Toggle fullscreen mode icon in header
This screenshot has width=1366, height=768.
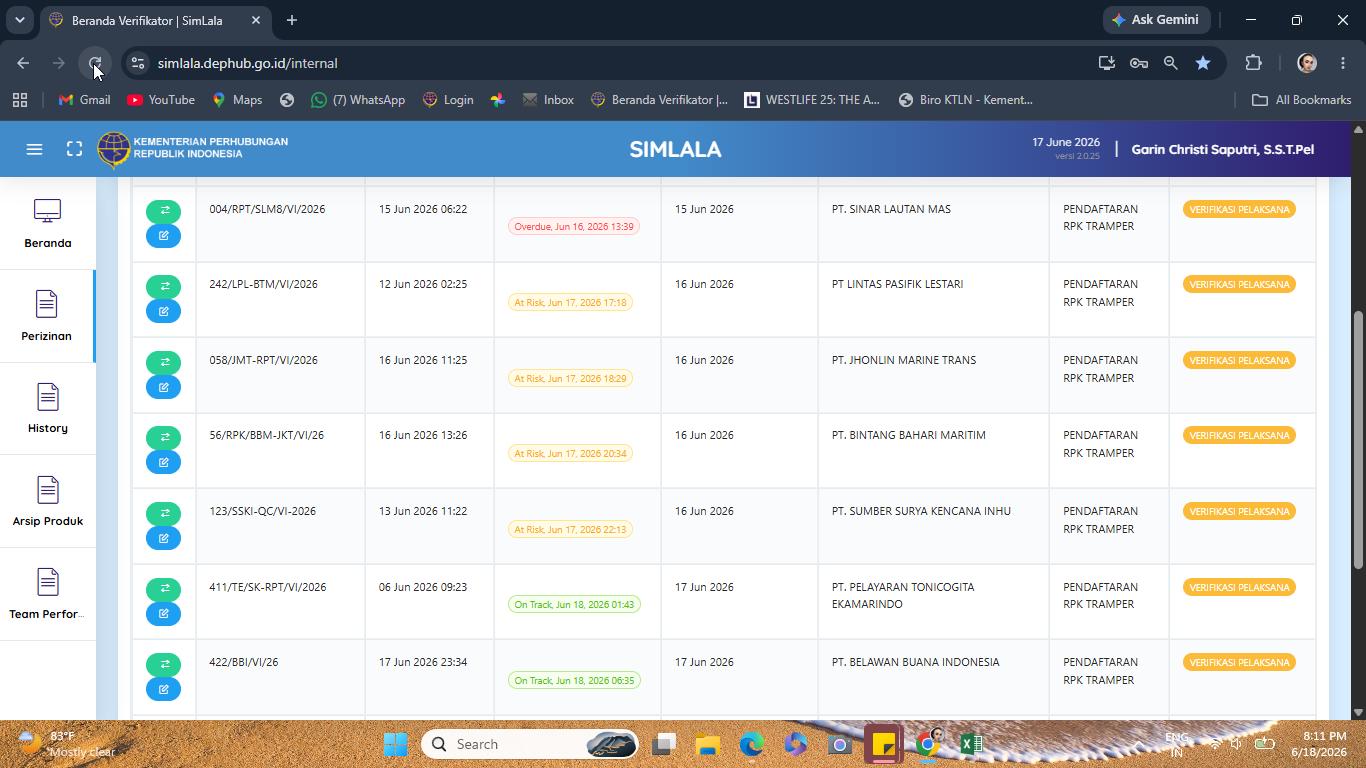pos(74,149)
